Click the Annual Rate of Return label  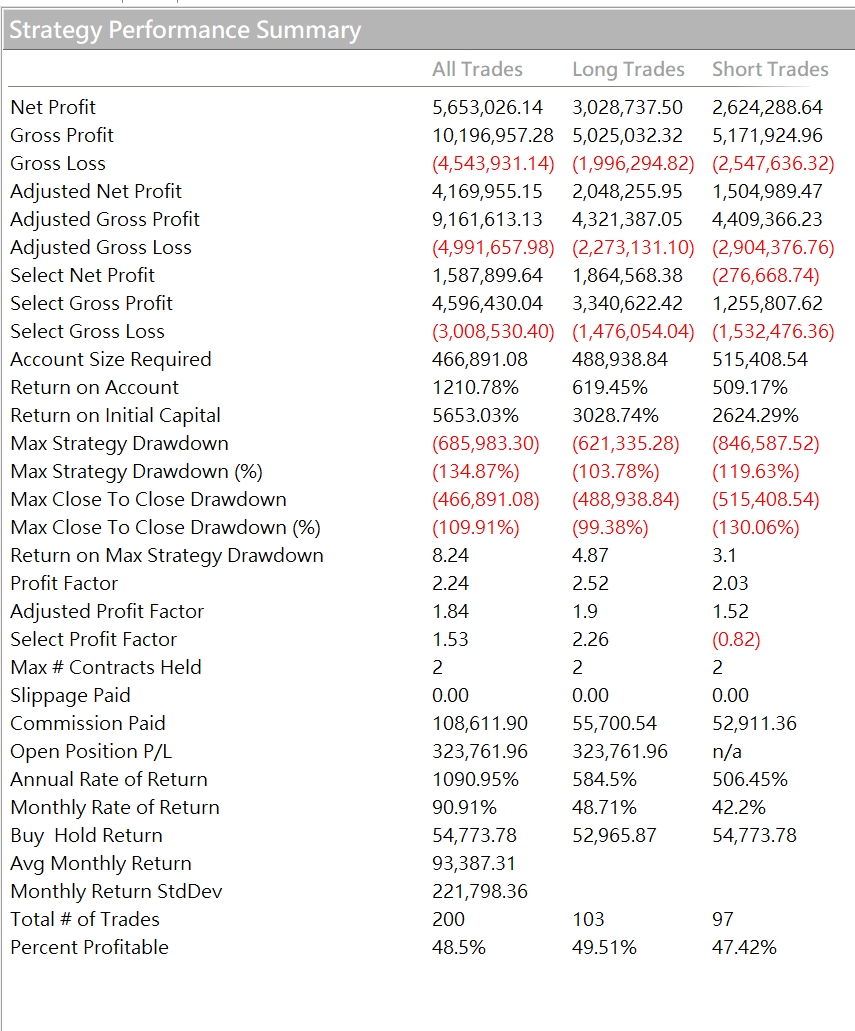pyautogui.click(x=109, y=779)
